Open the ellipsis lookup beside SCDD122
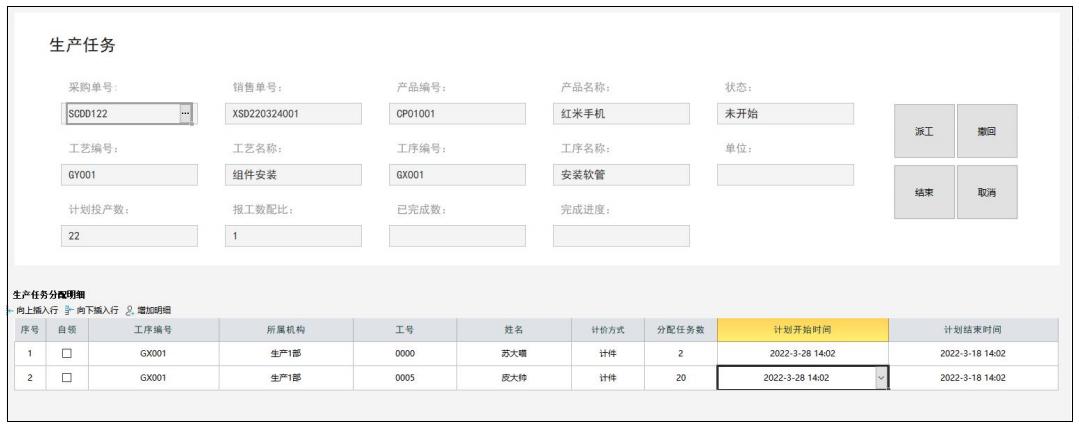 (185, 114)
